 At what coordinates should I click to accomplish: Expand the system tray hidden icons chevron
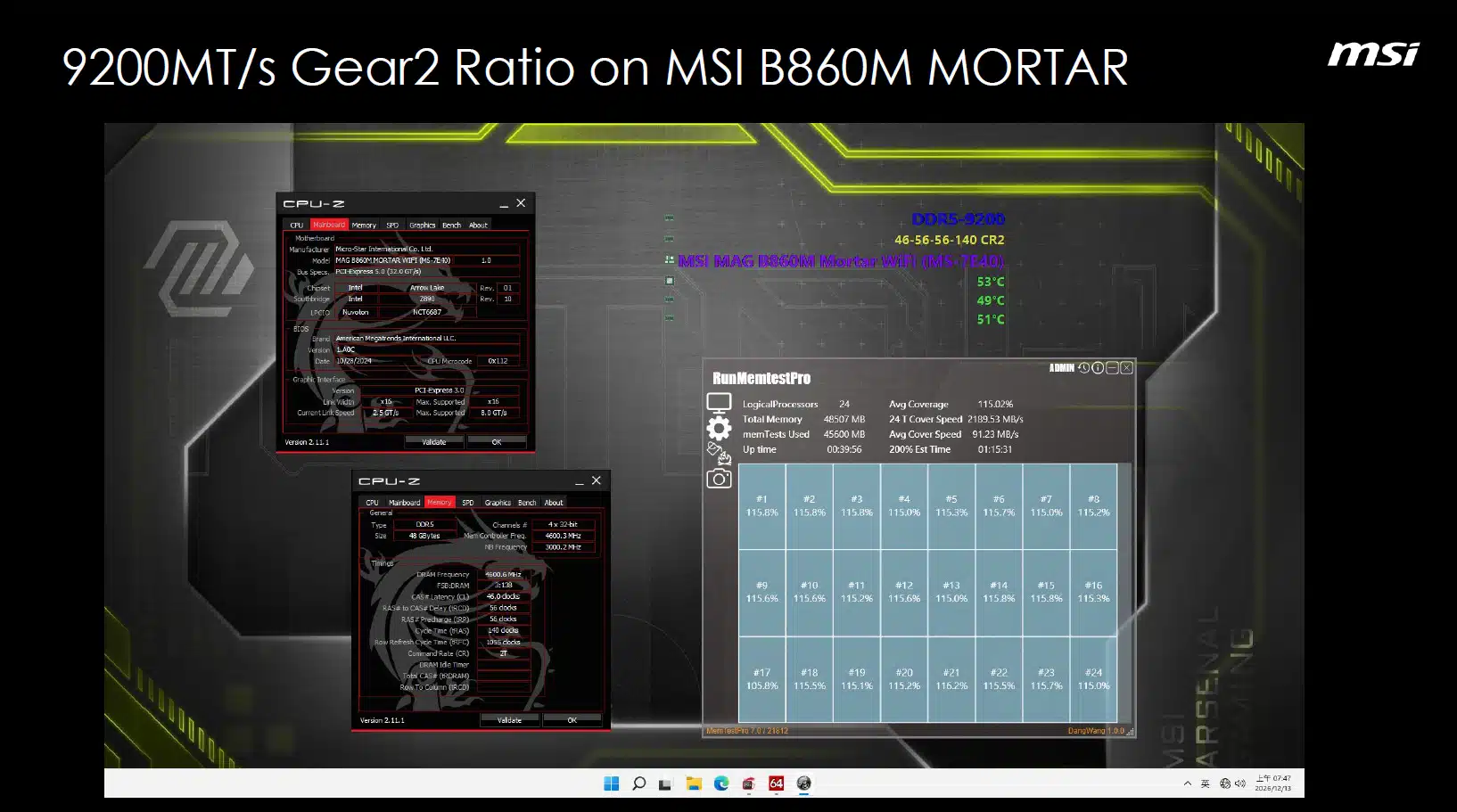(1187, 783)
